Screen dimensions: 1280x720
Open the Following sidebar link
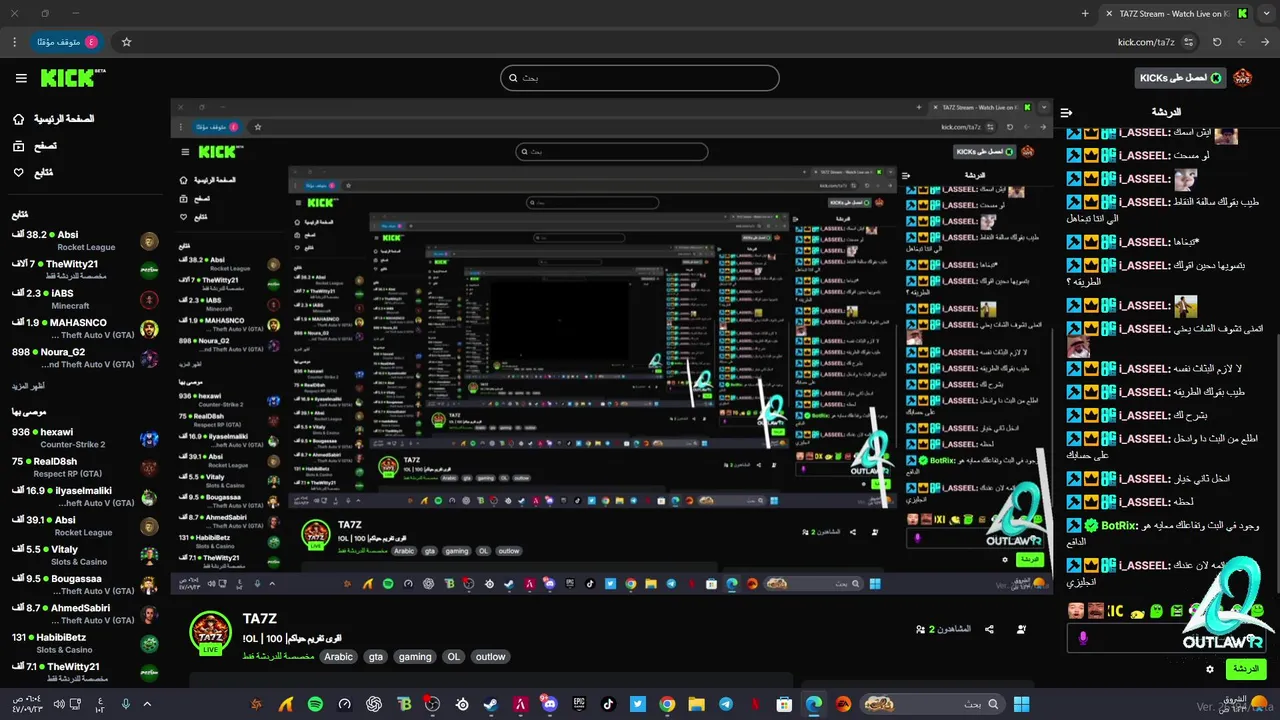tap(32, 173)
